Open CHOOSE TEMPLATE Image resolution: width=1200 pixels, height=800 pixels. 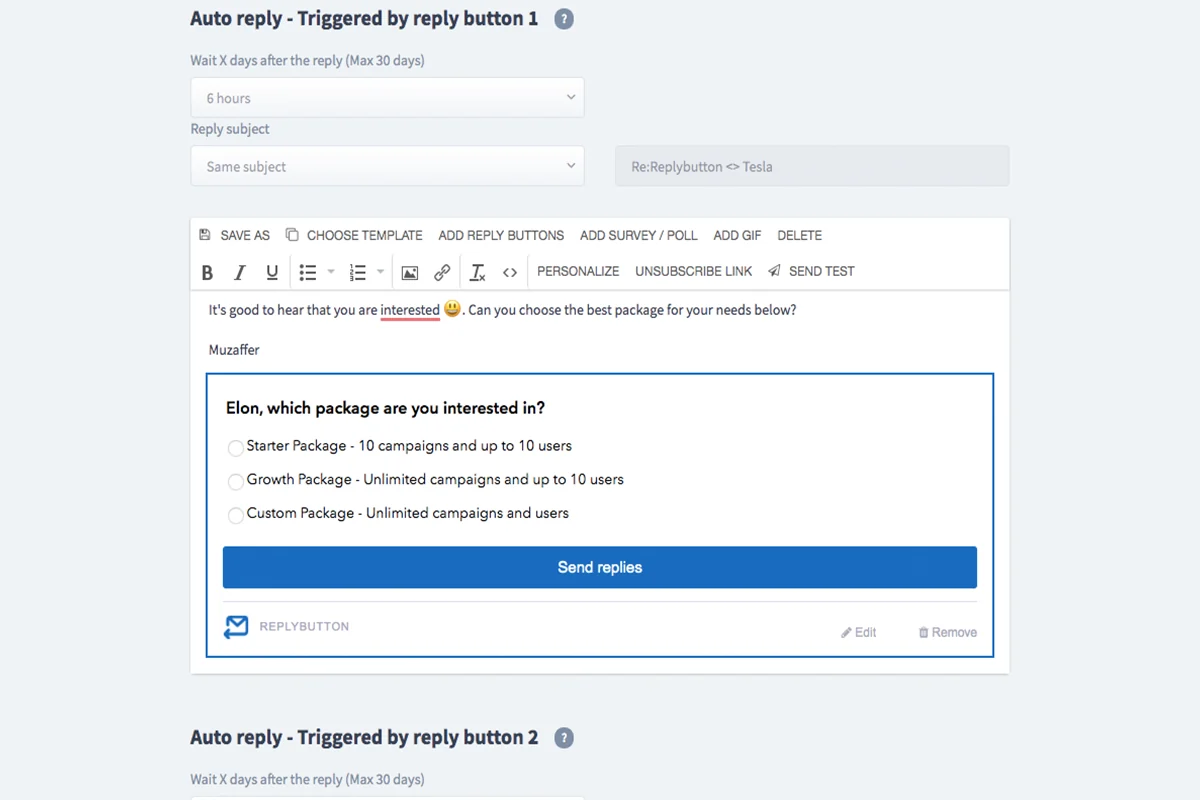(x=365, y=236)
